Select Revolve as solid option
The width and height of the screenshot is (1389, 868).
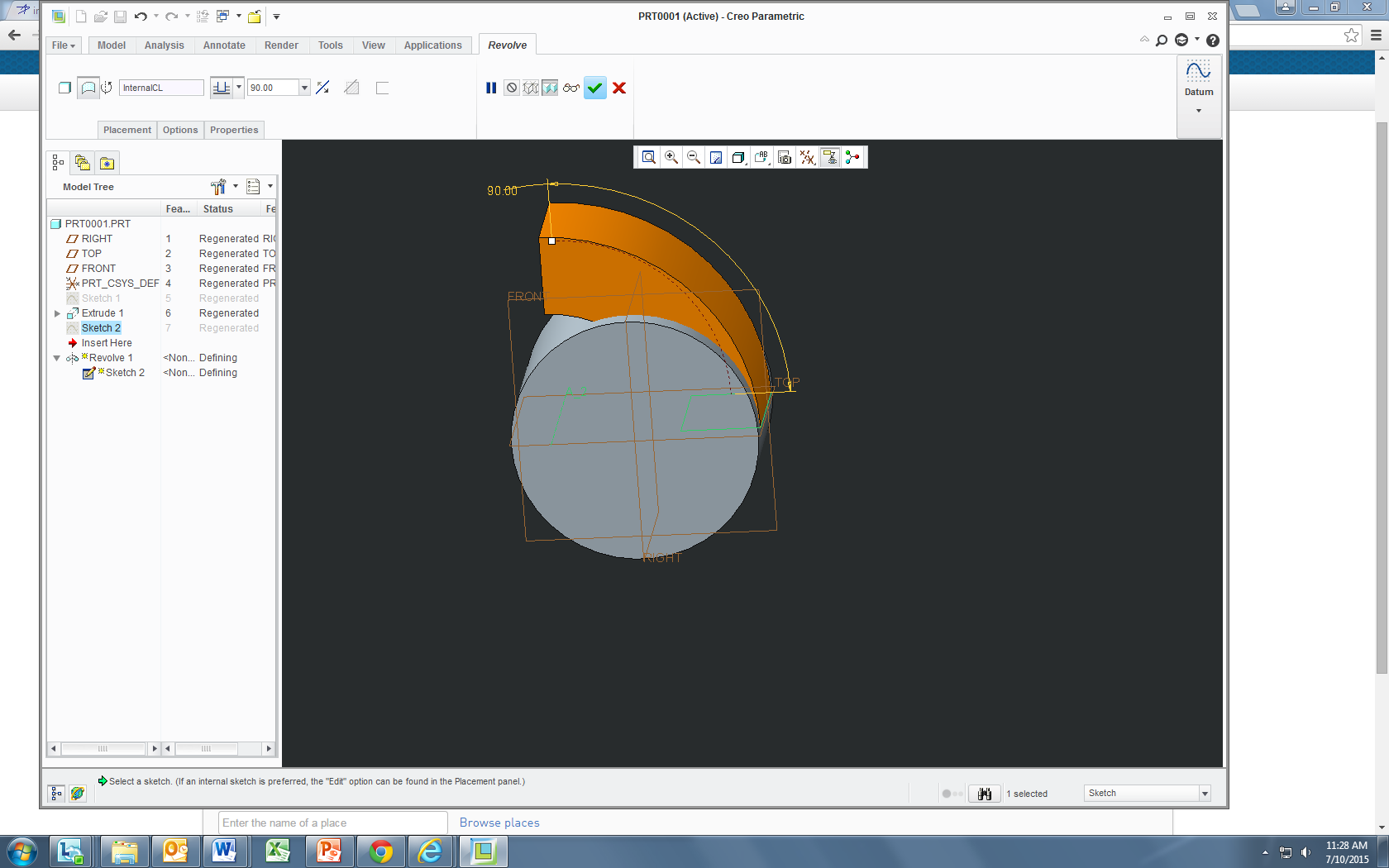64,88
